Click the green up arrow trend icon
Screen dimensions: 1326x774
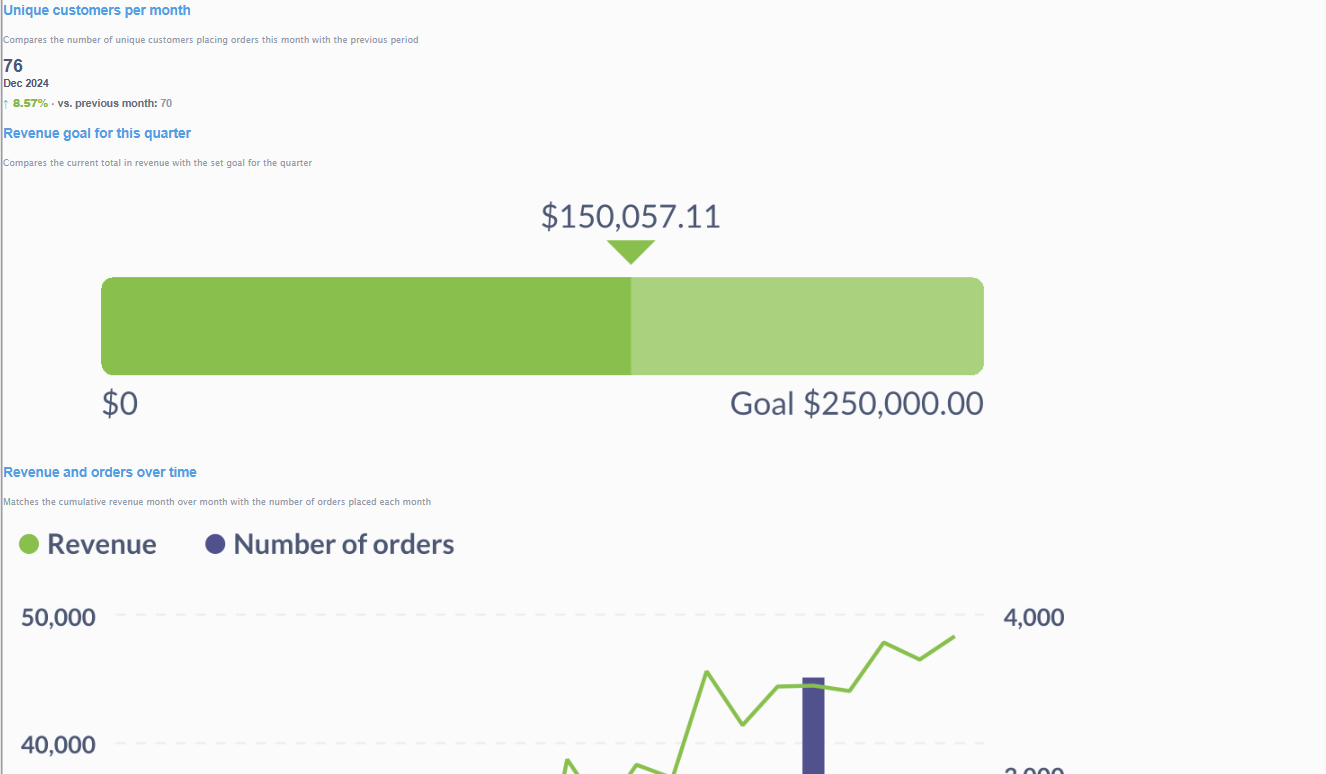pyautogui.click(x=6, y=103)
